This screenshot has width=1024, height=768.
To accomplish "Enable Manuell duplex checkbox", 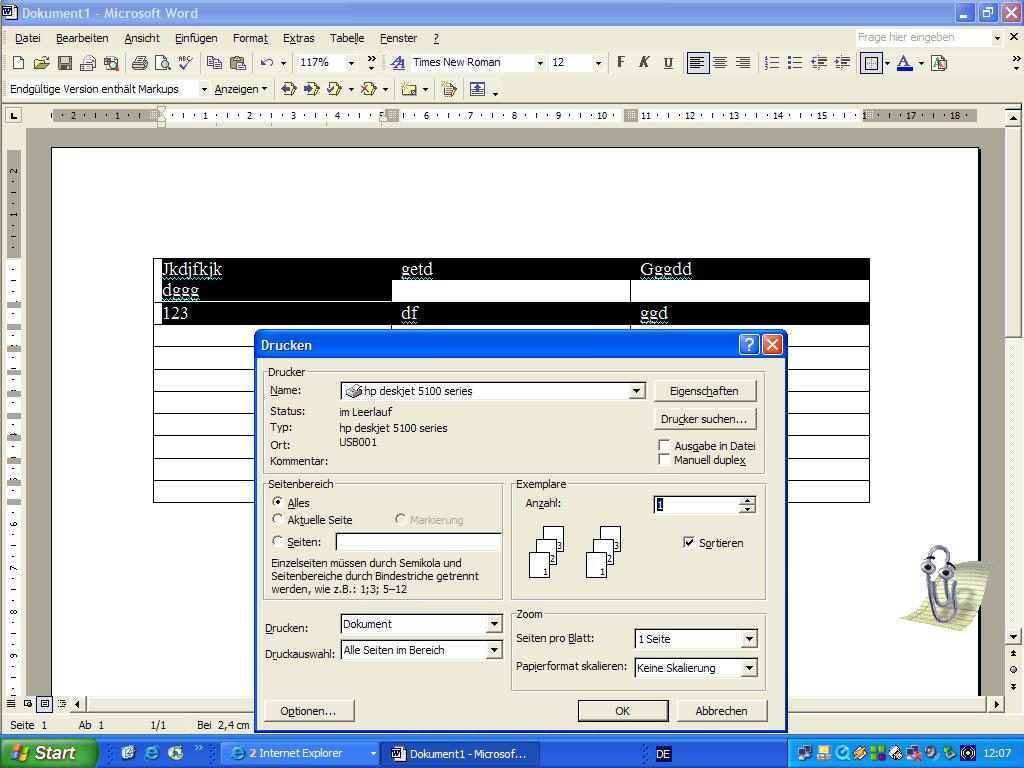I will (664, 460).
